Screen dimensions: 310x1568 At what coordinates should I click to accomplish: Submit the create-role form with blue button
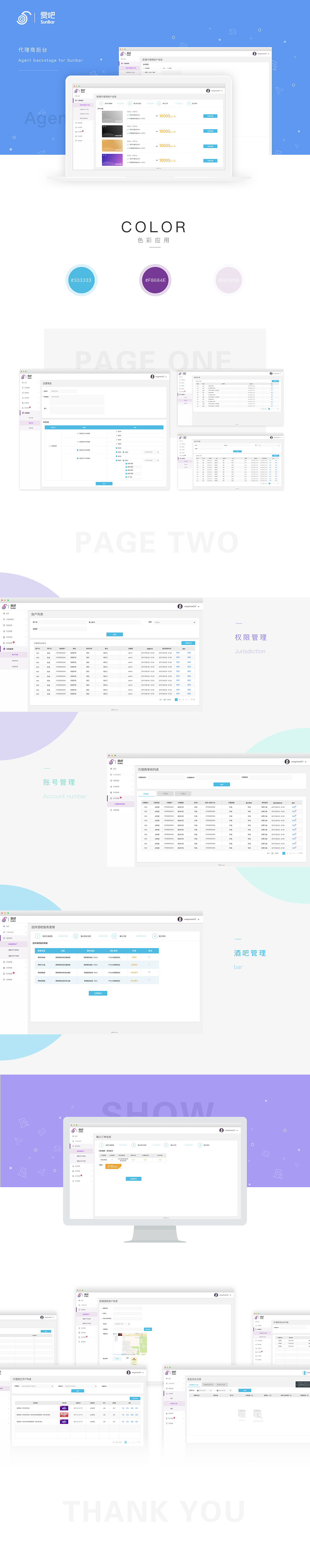(104, 483)
